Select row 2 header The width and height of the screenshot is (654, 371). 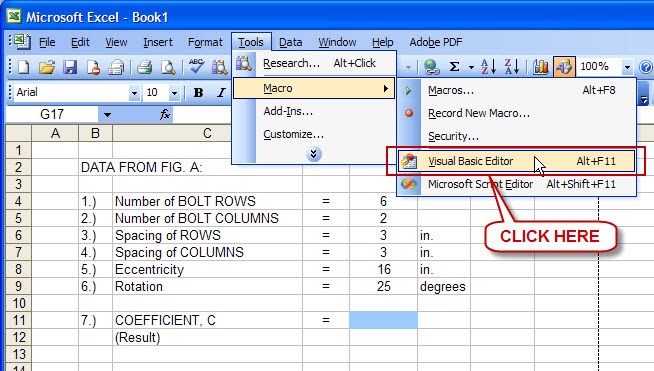(19, 167)
